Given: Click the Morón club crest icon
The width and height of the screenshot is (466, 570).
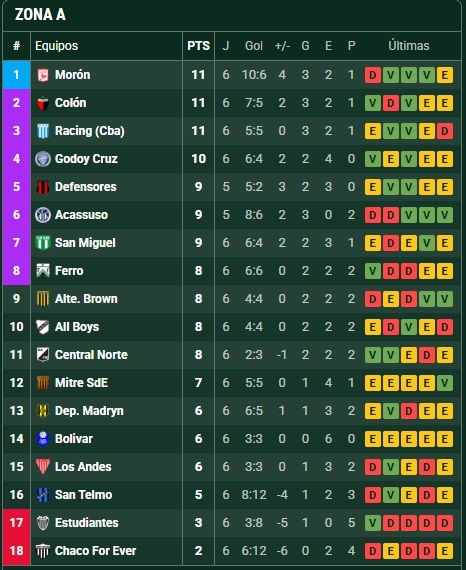Looking at the screenshot, I should coord(43,75).
